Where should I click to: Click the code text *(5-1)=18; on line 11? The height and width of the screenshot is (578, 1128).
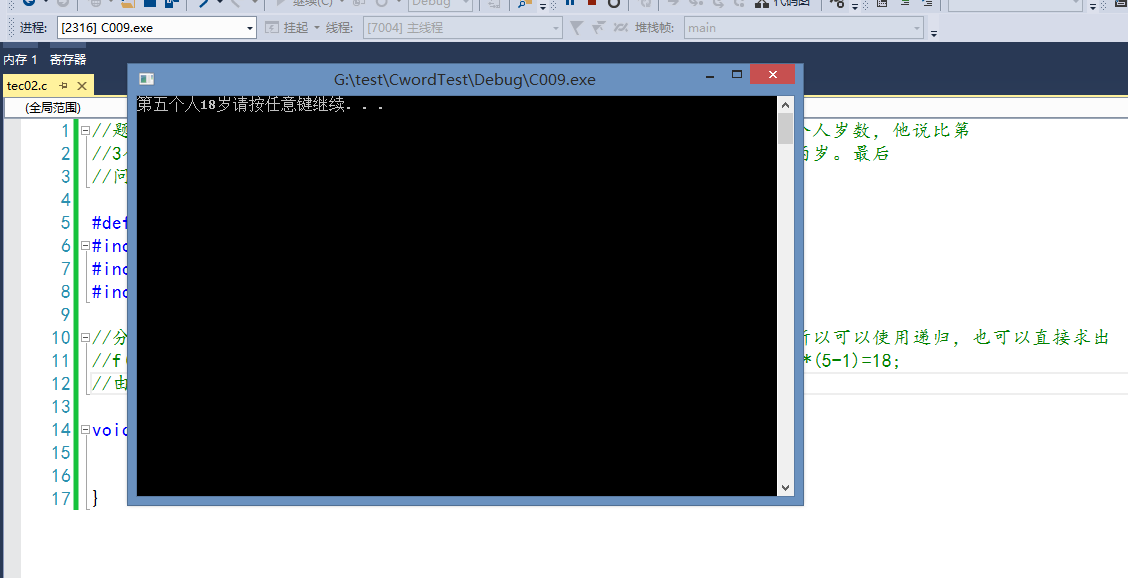(852, 361)
